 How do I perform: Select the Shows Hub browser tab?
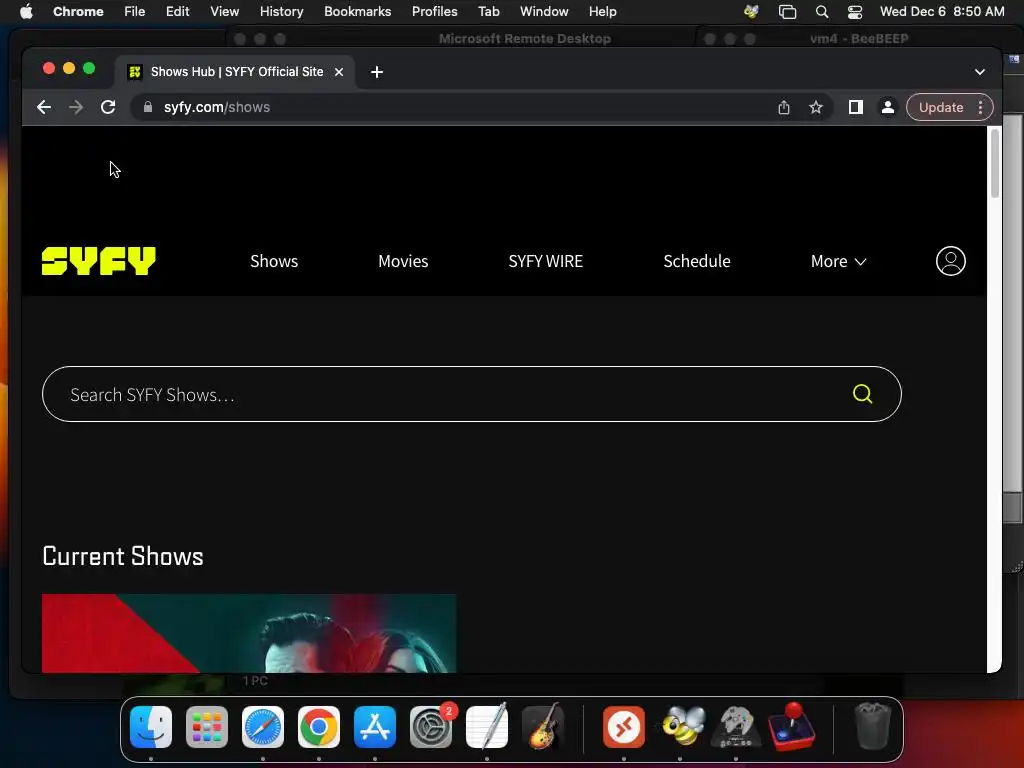pos(235,72)
